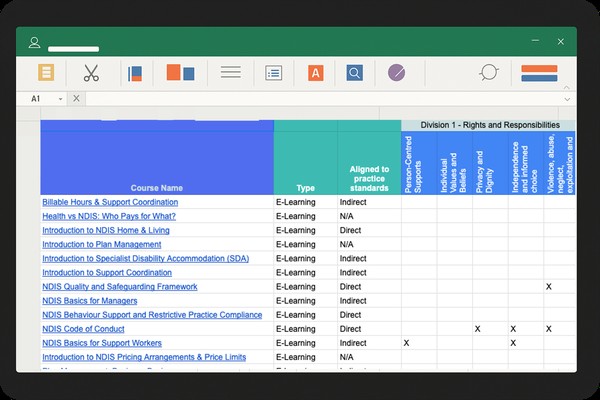Select Indirect cell in Introduction to Support Coordination row

pos(369,273)
